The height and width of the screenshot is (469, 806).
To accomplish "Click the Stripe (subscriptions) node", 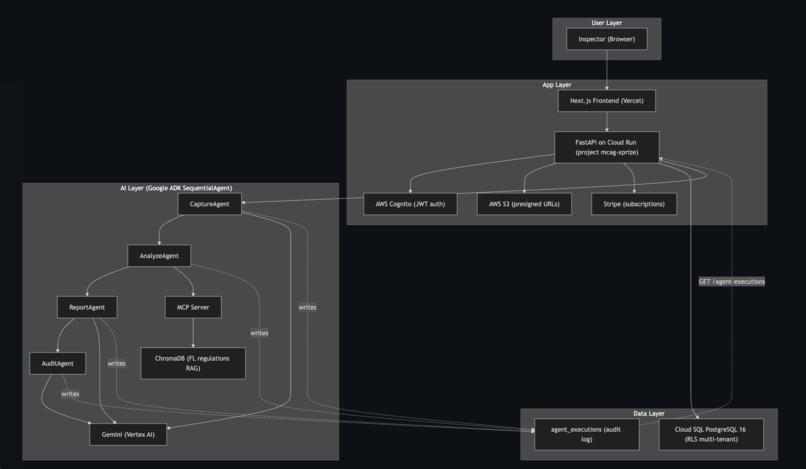I will (634, 204).
